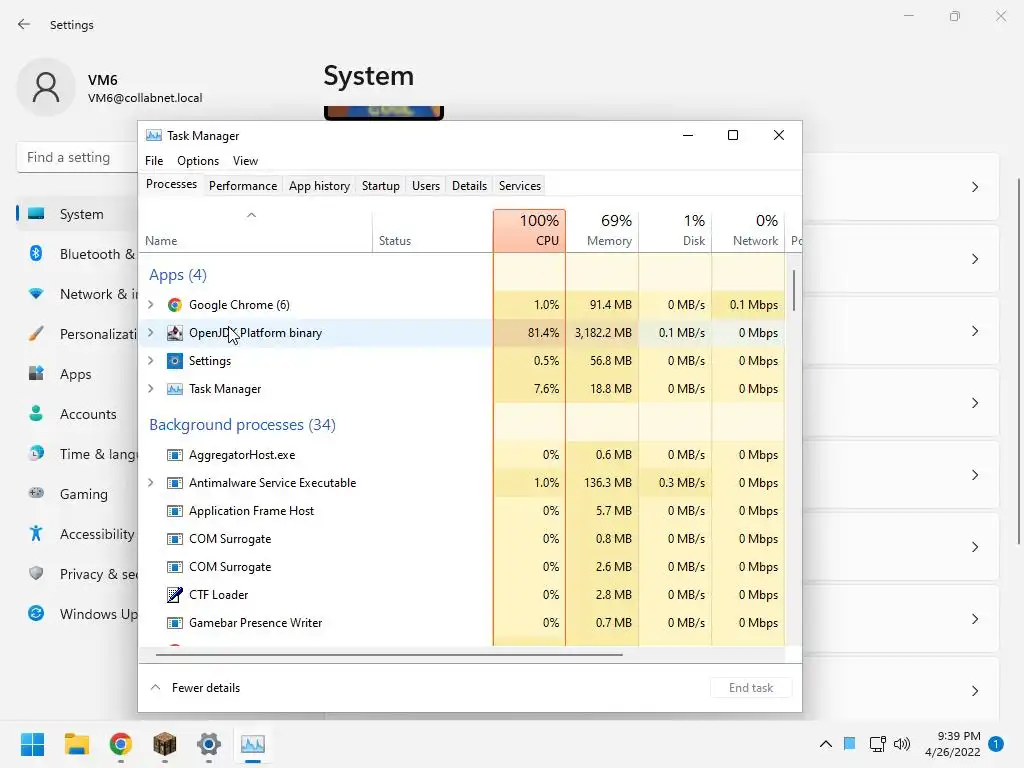Viewport: 1024px width, 768px height.
Task: Click the Task Manager title bar icon
Action: point(153,136)
